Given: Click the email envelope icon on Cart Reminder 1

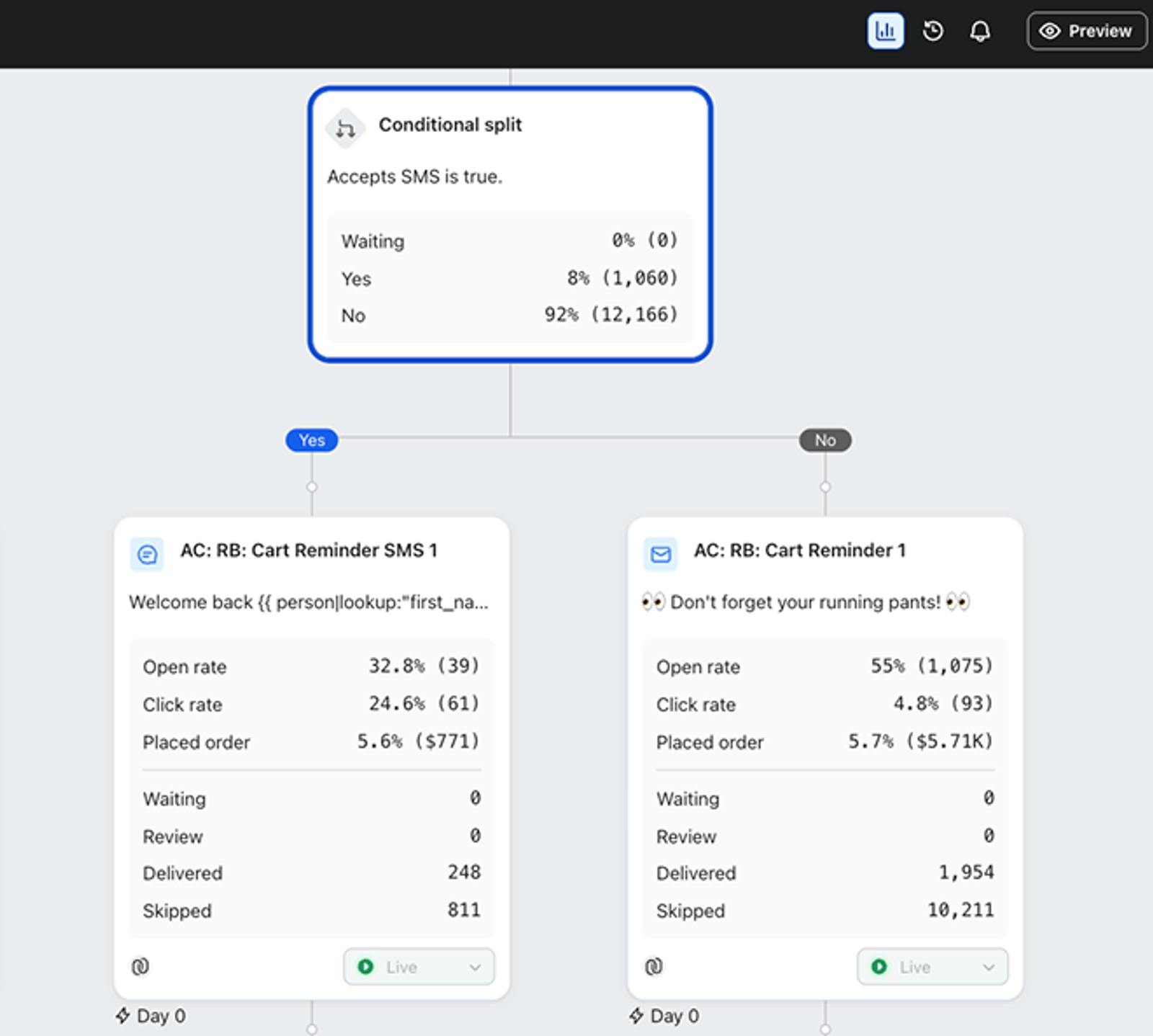Looking at the screenshot, I should pyautogui.click(x=660, y=555).
